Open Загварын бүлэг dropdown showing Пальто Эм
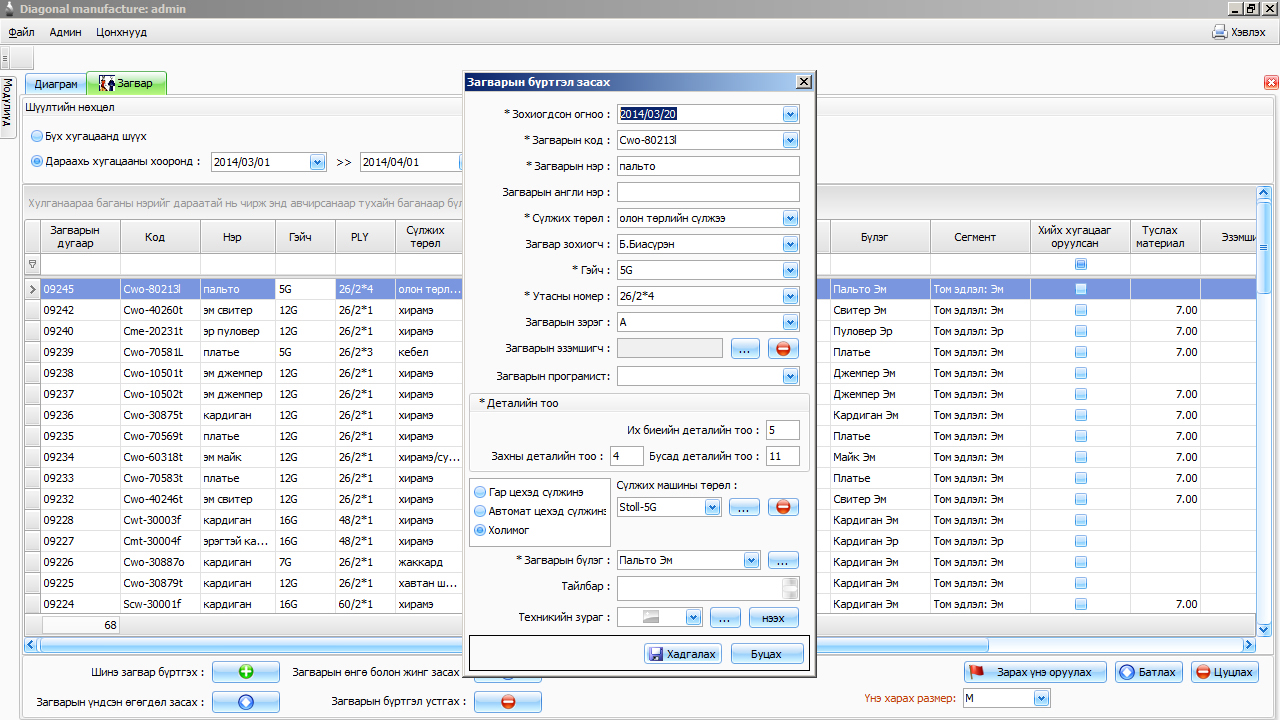Image resolution: width=1280 pixels, height=720 pixels. pyautogui.click(x=752, y=560)
